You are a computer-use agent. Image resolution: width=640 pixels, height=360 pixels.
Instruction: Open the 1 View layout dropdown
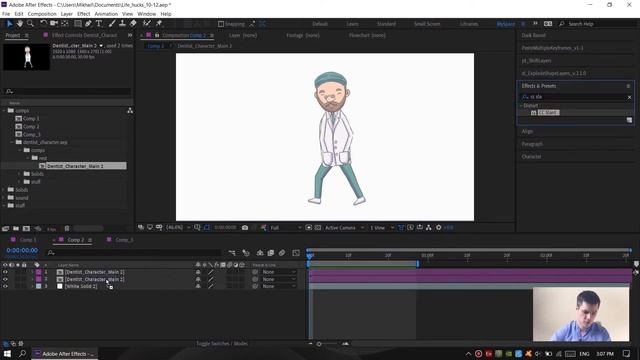(382, 227)
